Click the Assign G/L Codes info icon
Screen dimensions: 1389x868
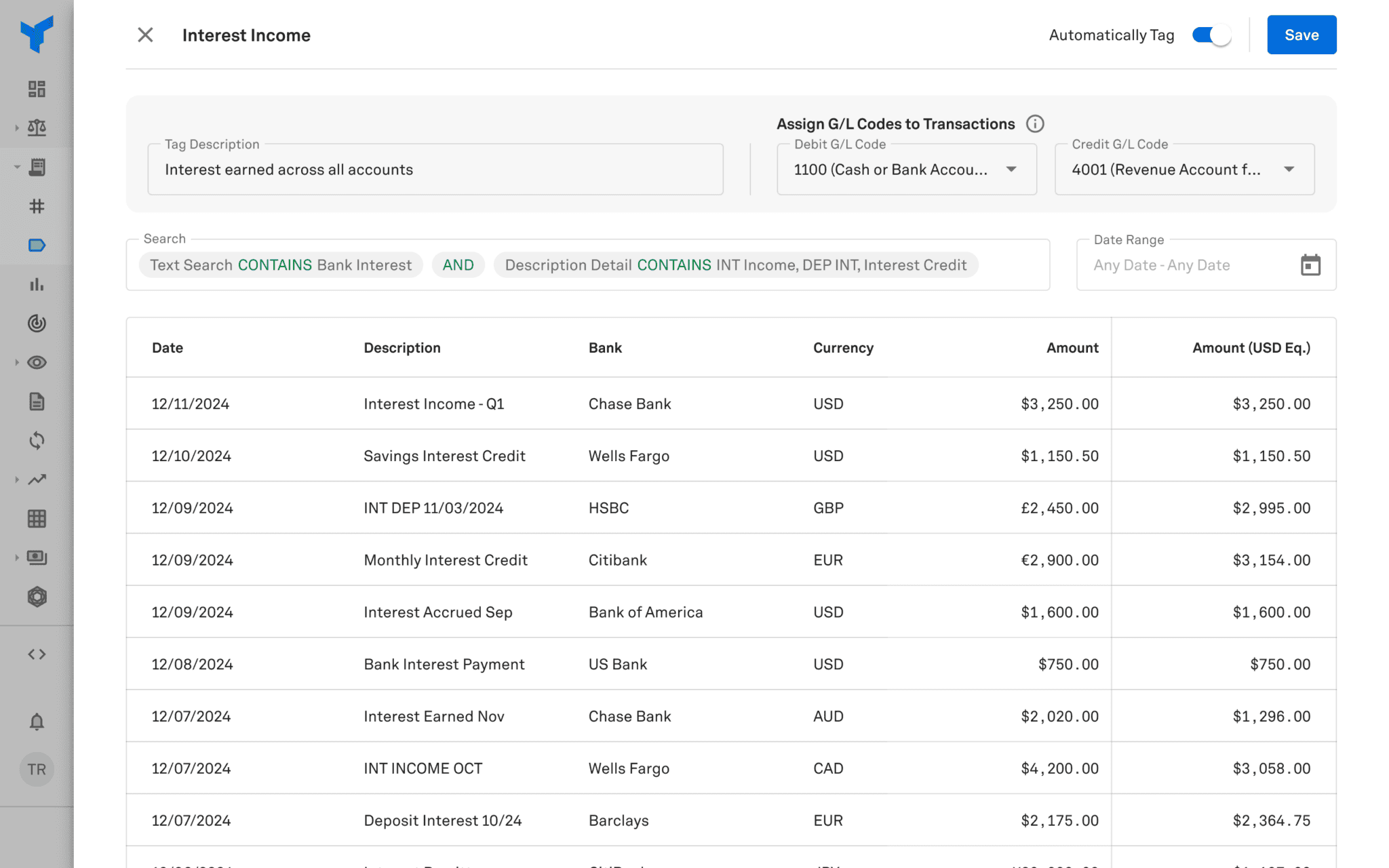pyautogui.click(x=1035, y=123)
